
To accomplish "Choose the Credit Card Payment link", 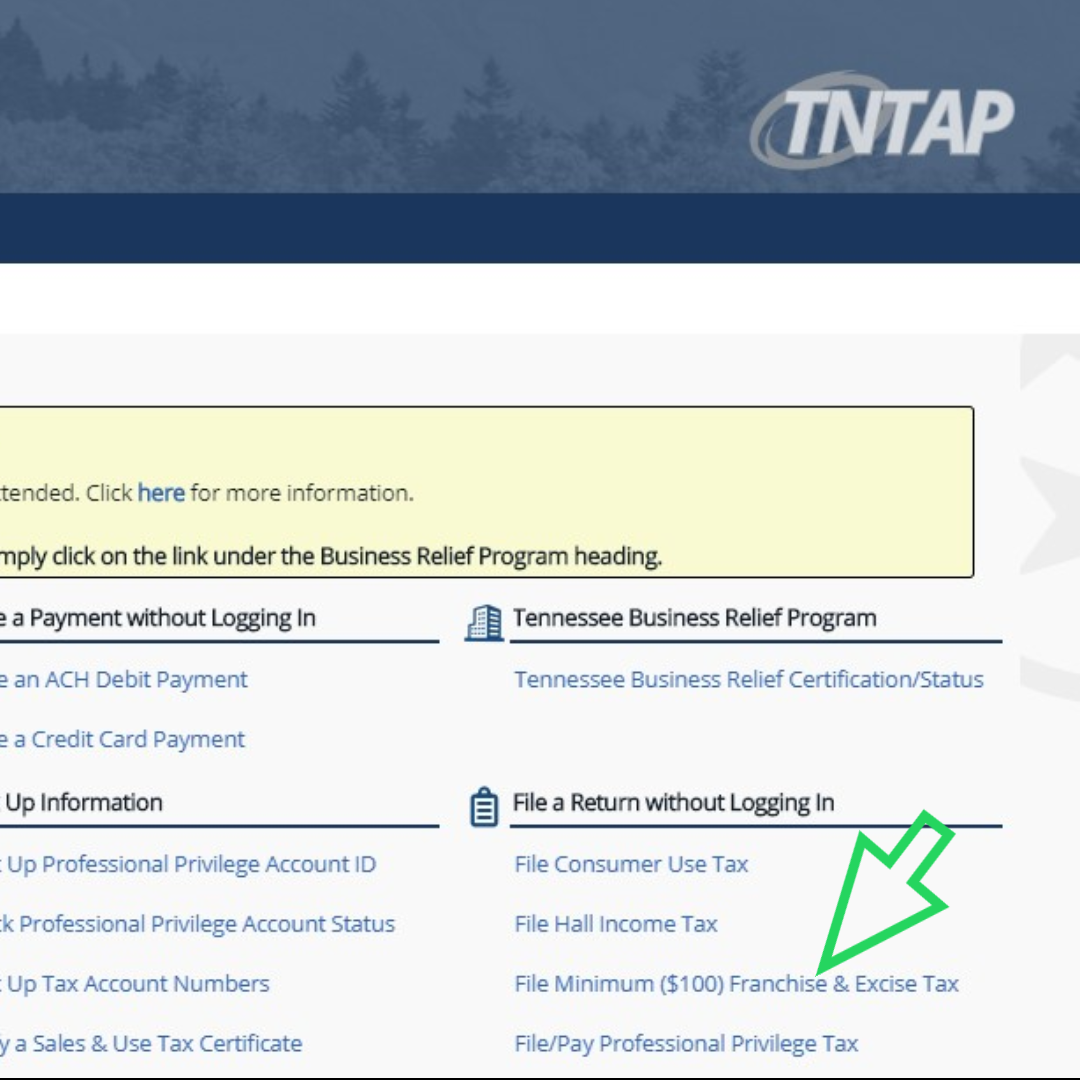I will click(x=122, y=740).
